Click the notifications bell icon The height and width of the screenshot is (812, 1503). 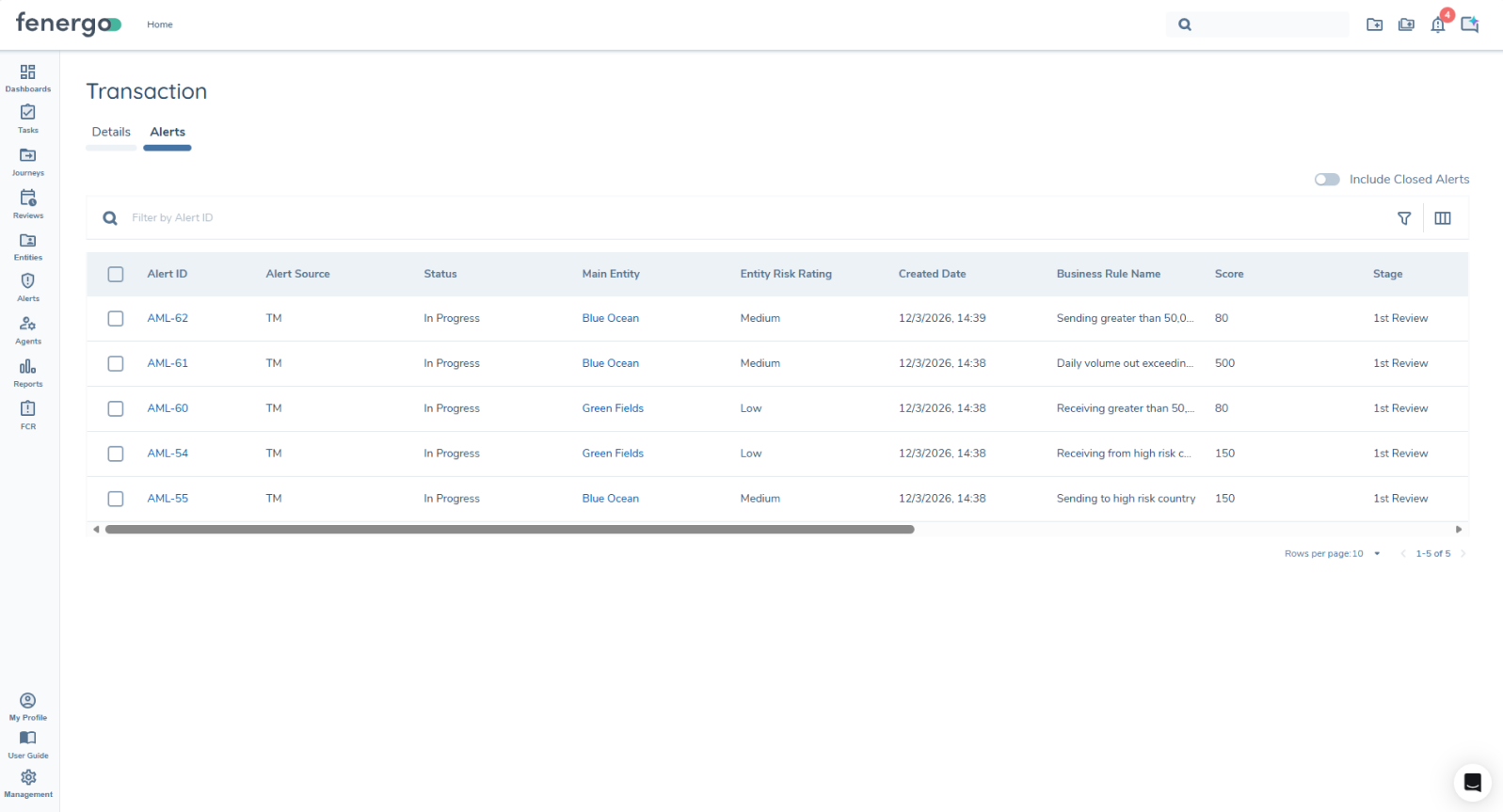tap(1437, 25)
